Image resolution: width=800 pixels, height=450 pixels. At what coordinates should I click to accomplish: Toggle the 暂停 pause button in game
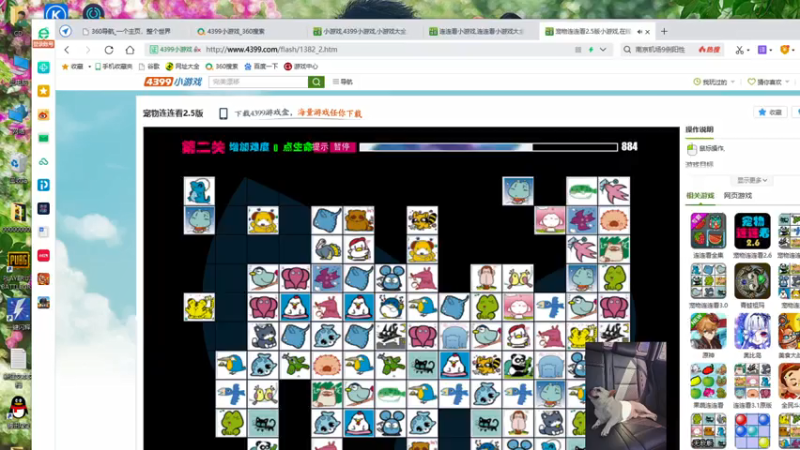pos(342,147)
